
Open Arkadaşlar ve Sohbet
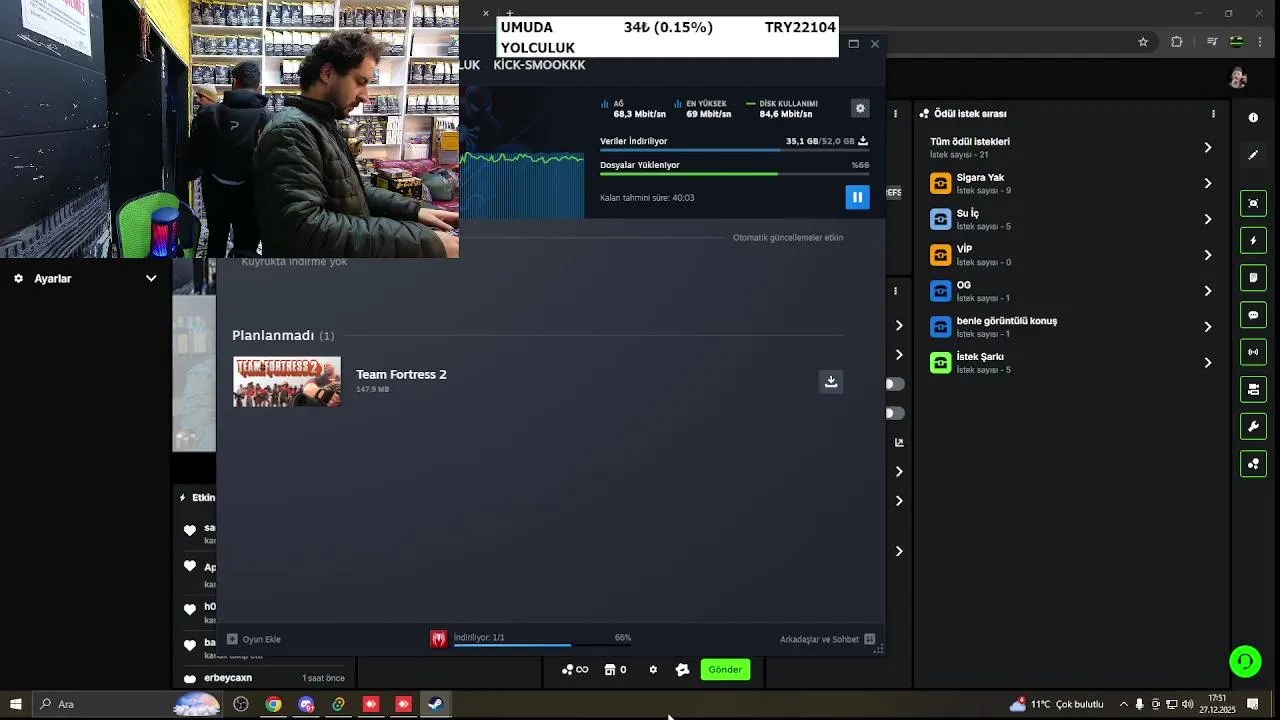(x=828, y=639)
